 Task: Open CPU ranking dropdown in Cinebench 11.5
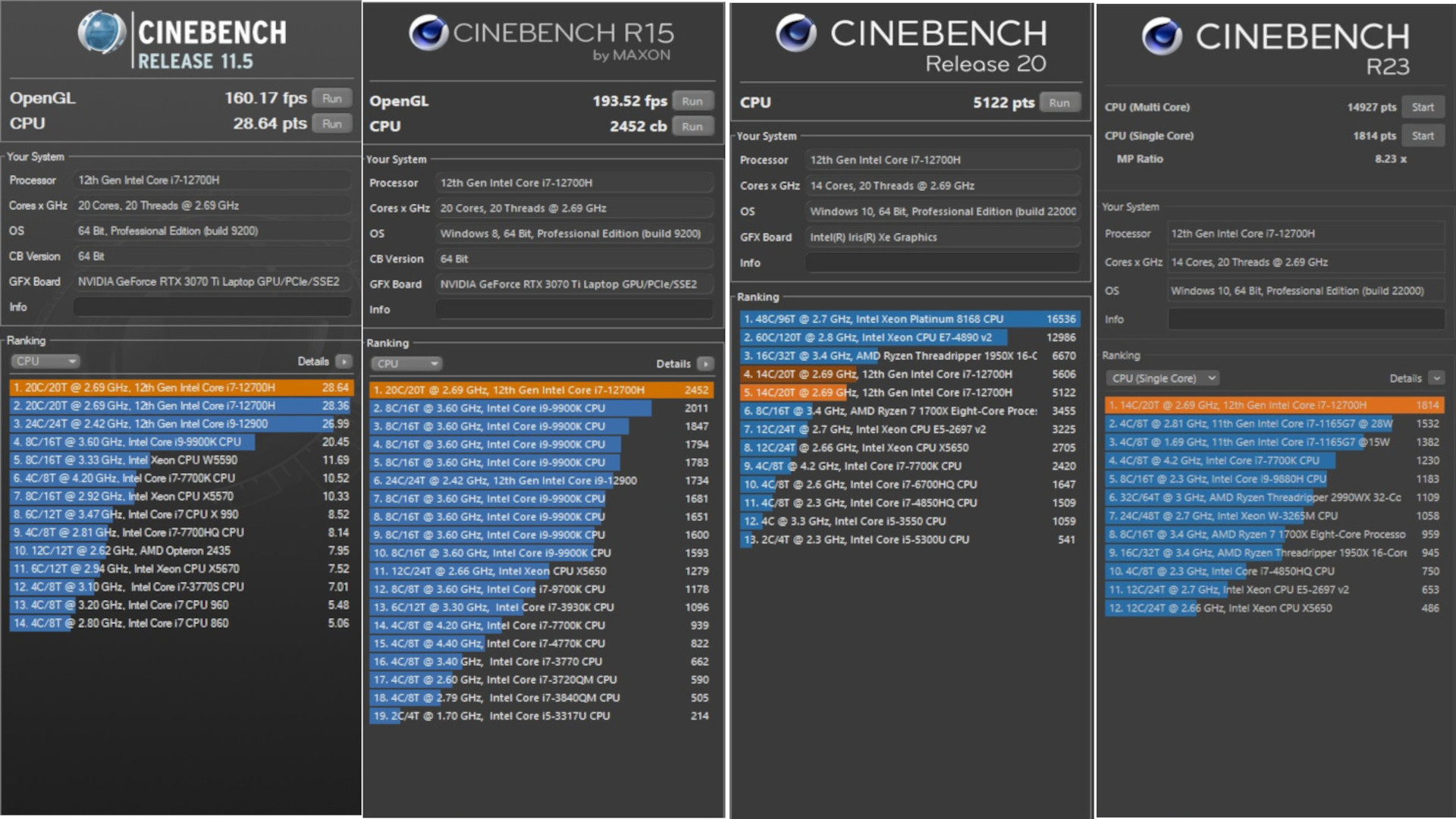coord(45,362)
